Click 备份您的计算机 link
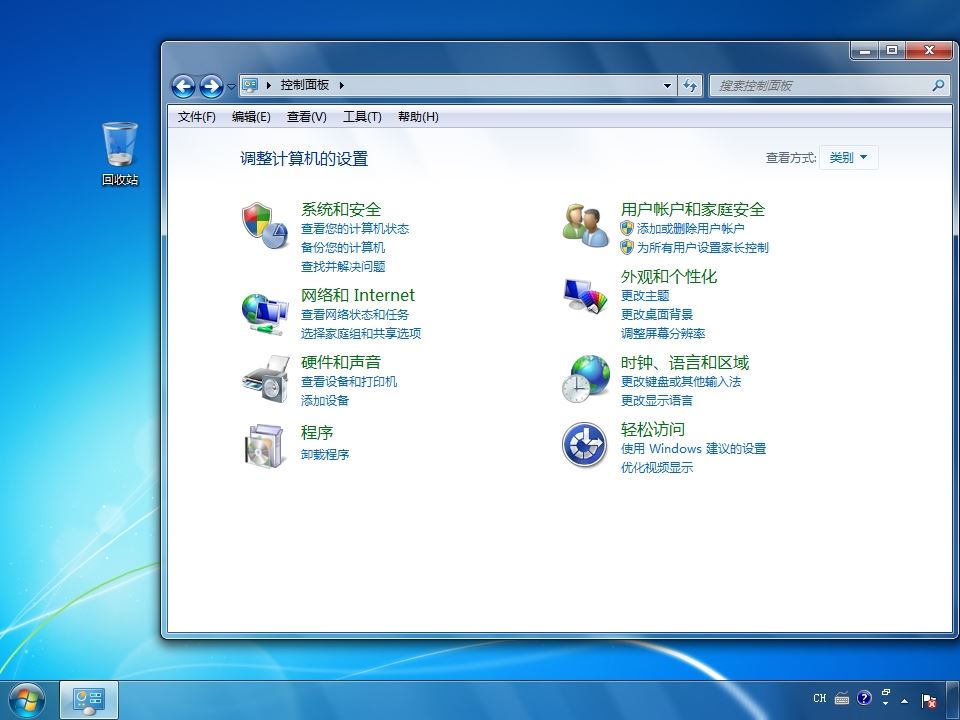 point(343,247)
